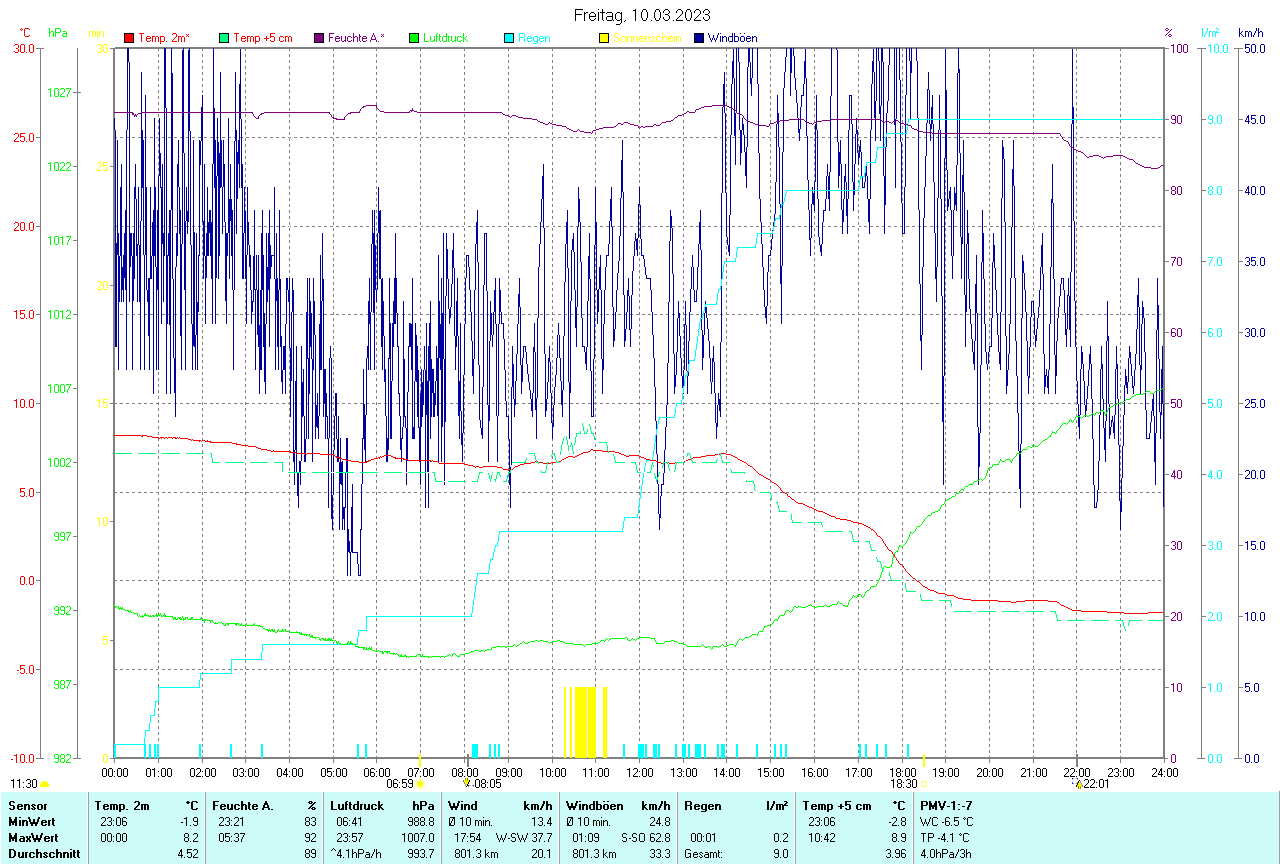
Task: Click the Luftdruck column header in the table
Action: tap(357, 805)
